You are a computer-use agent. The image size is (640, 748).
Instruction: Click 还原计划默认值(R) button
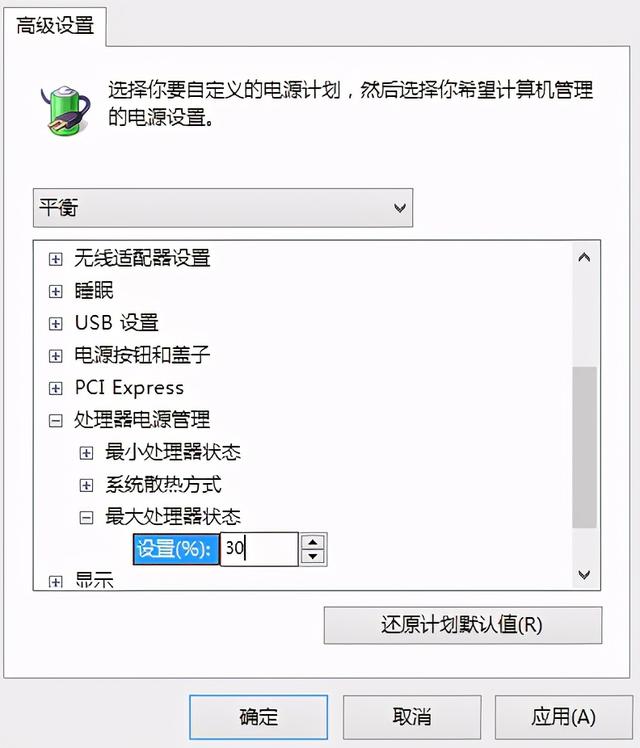point(463,625)
